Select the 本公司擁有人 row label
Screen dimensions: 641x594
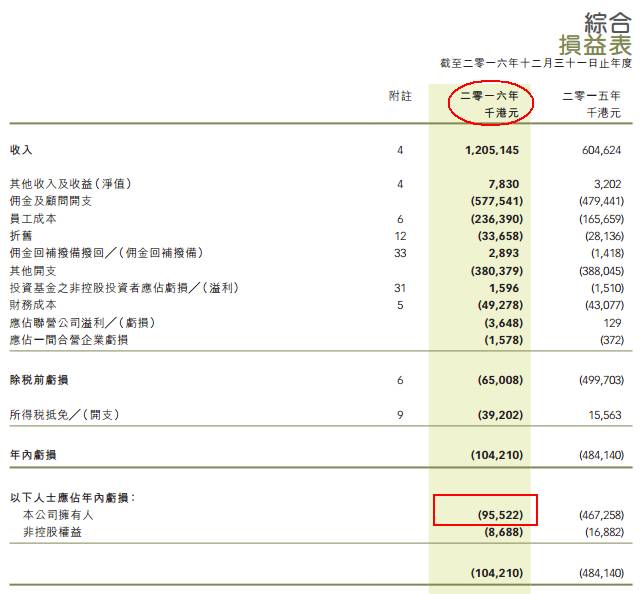click(x=58, y=515)
